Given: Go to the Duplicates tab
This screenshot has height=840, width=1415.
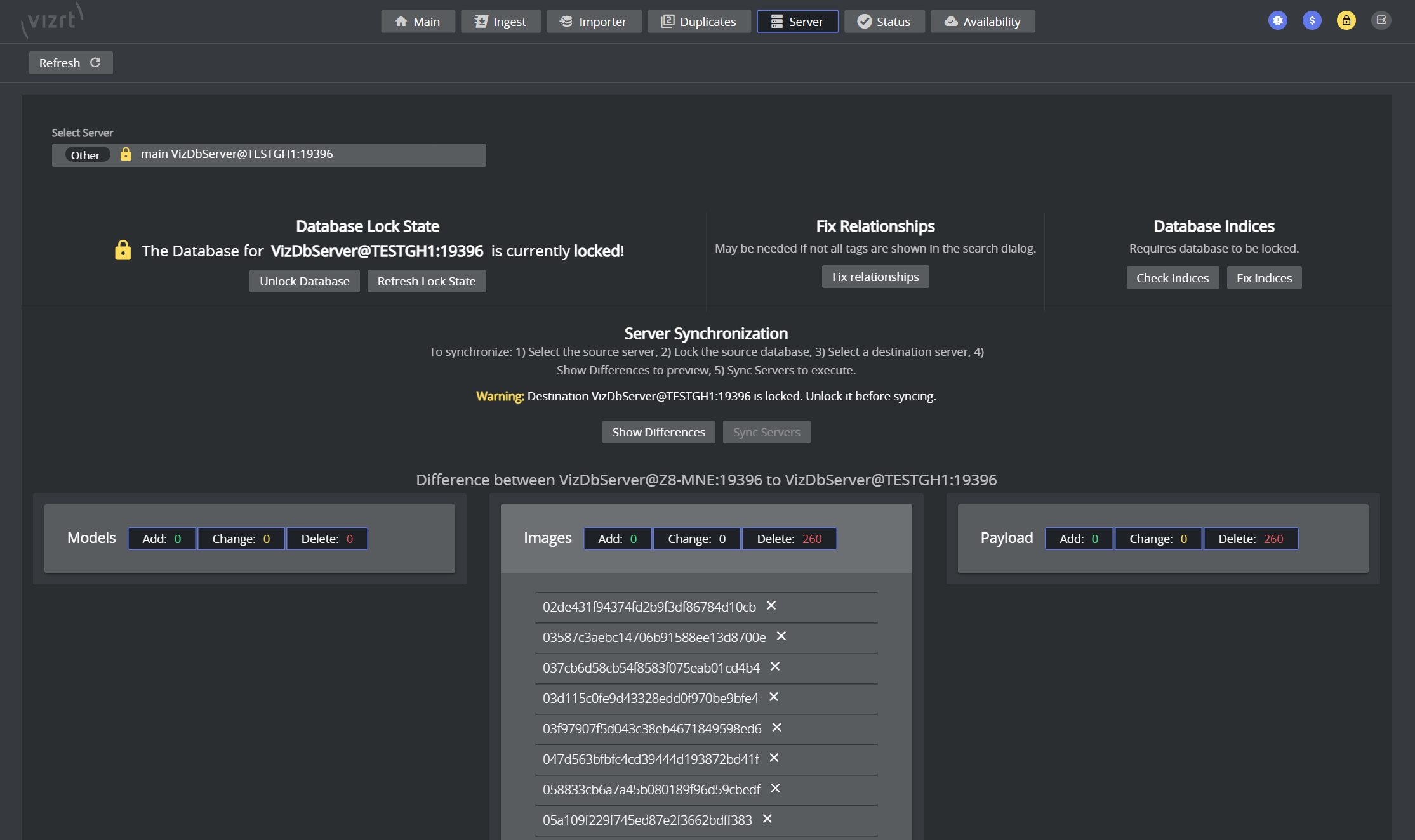Looking at the screenshot, I should 699,22.
